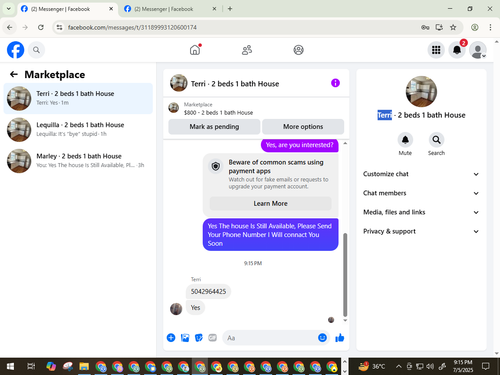Viewport: 500px width, 375px height.
Task: Click Learn More in scam warning
Action: pyautogui.click(x=270, y=203)
